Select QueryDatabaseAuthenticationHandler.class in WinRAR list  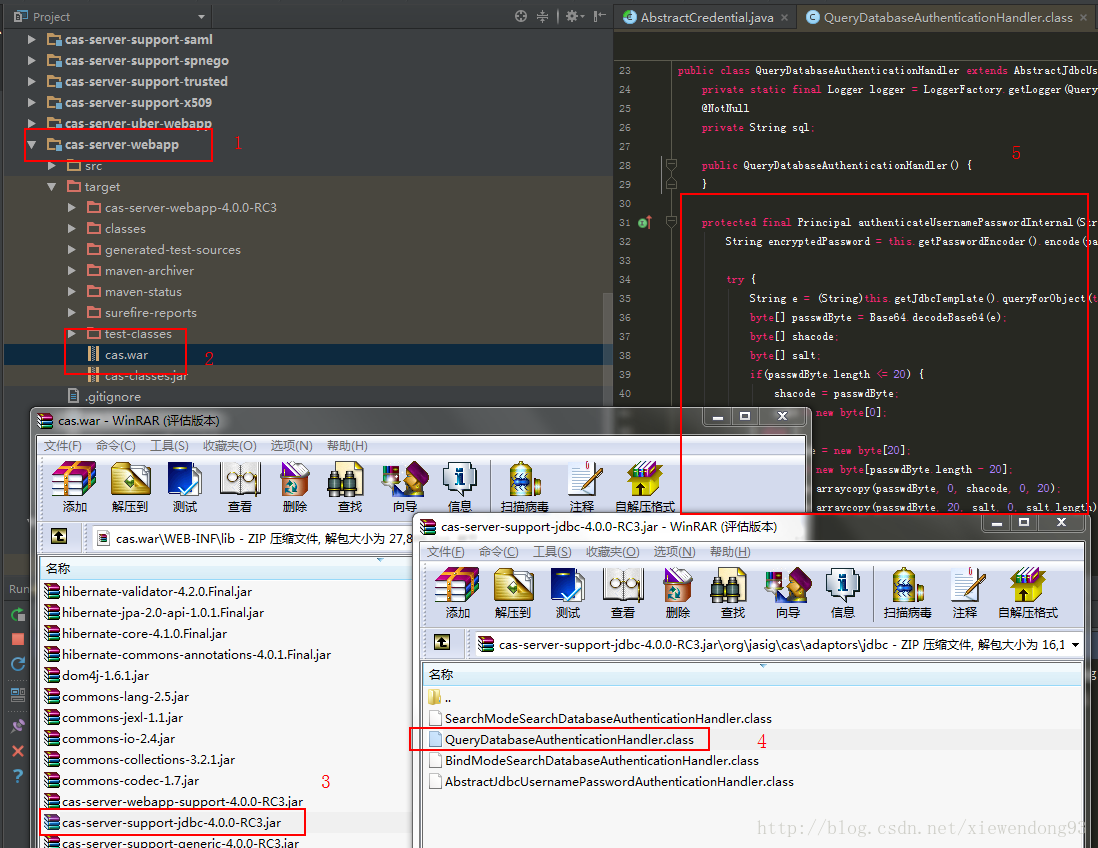[569, 739]
